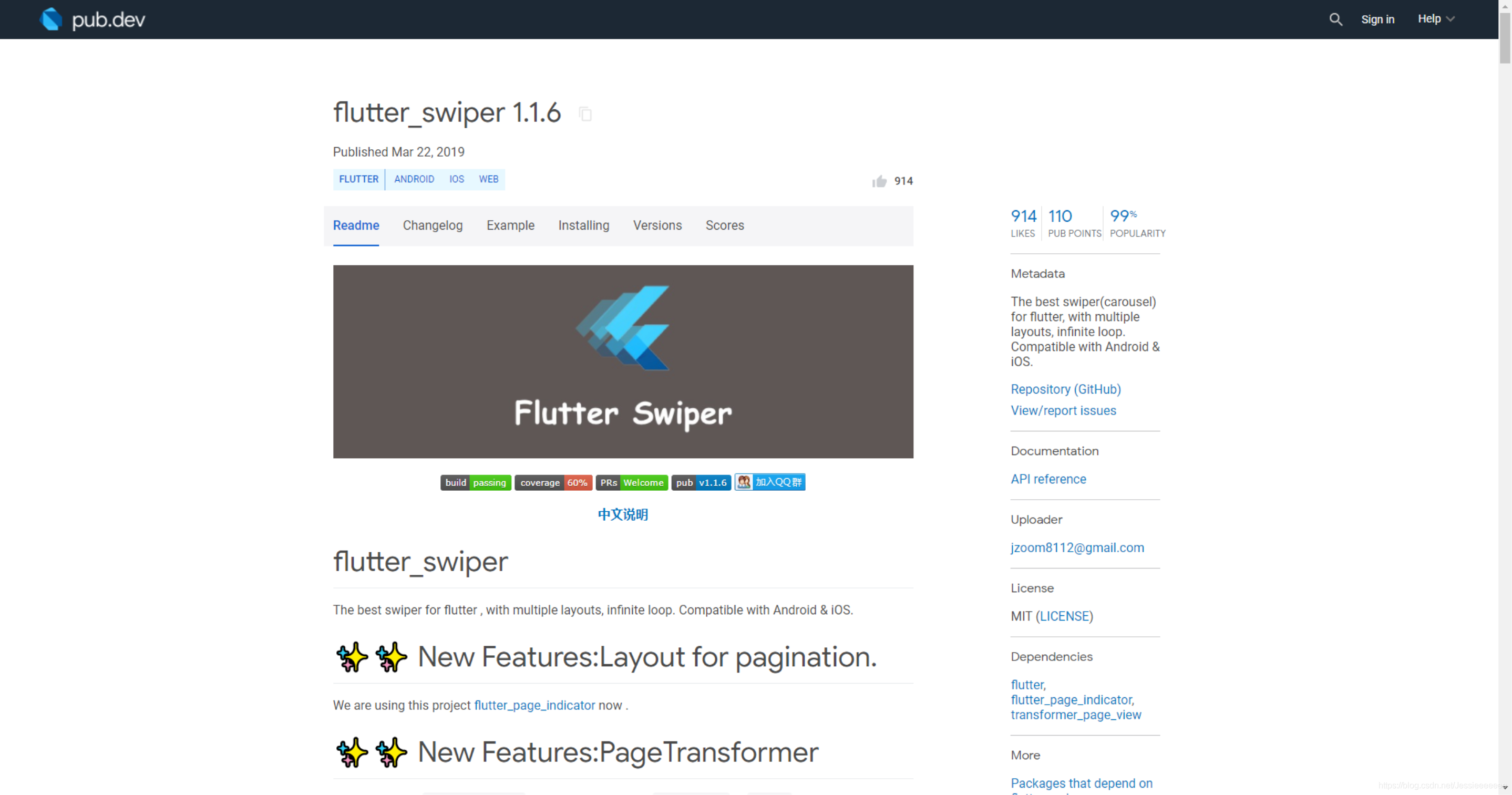Click the pub.dev Dart logo icon
The height and width of the screenshot is (795, 1512).
51,19
